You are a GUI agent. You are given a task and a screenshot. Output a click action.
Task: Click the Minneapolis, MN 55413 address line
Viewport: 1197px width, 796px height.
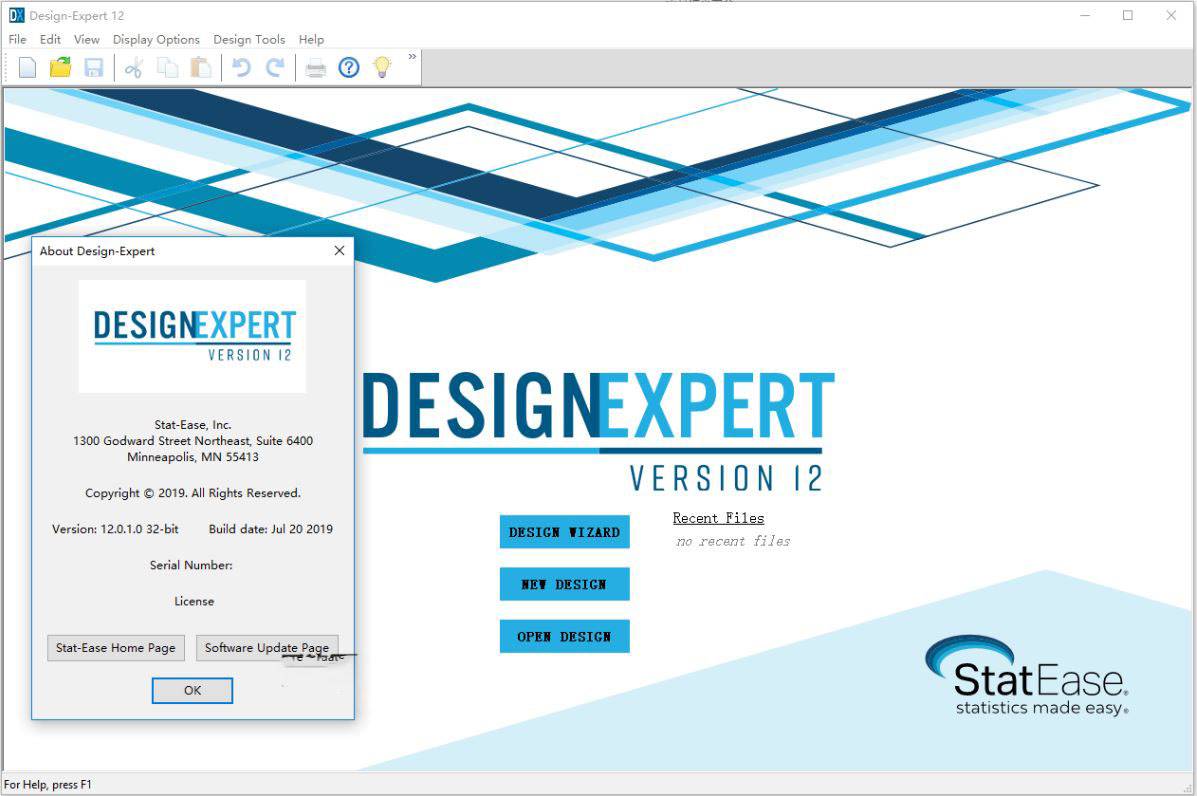[x=193, y=457]
